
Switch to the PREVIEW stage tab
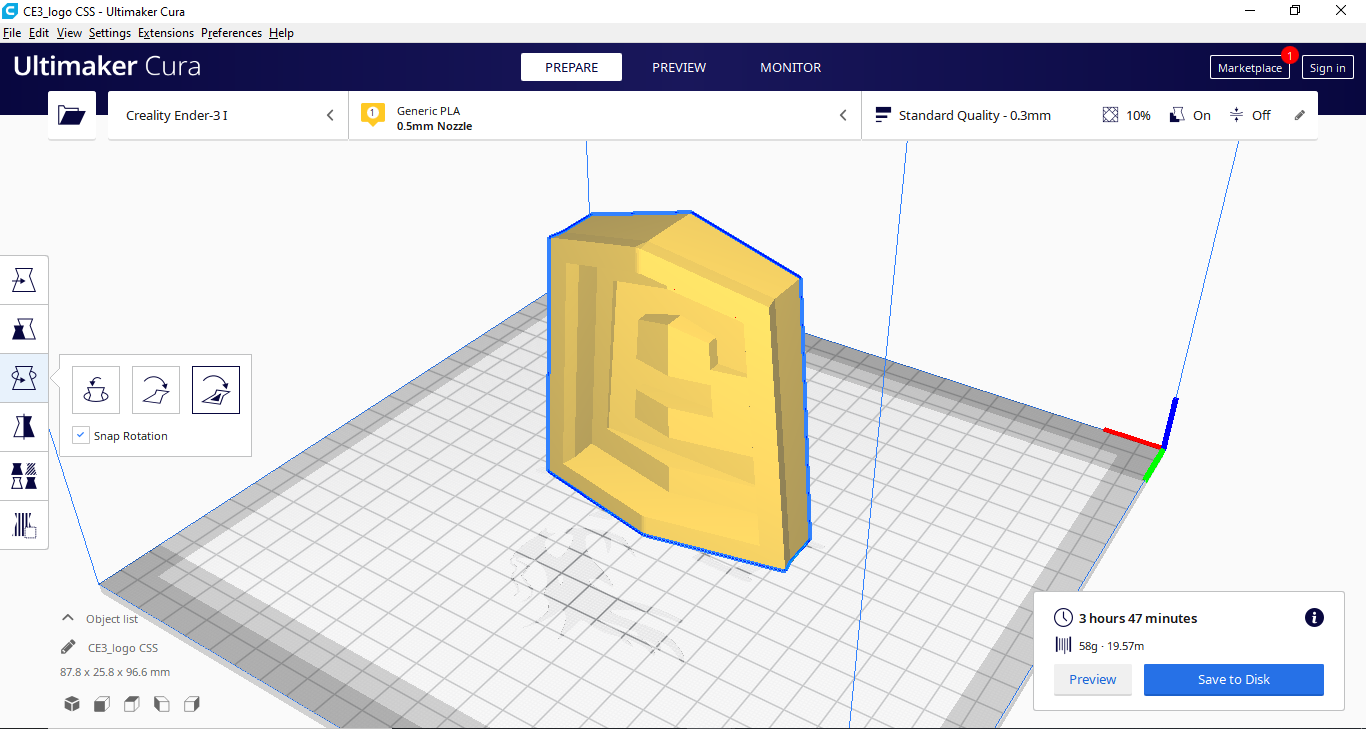coord(679,67)
